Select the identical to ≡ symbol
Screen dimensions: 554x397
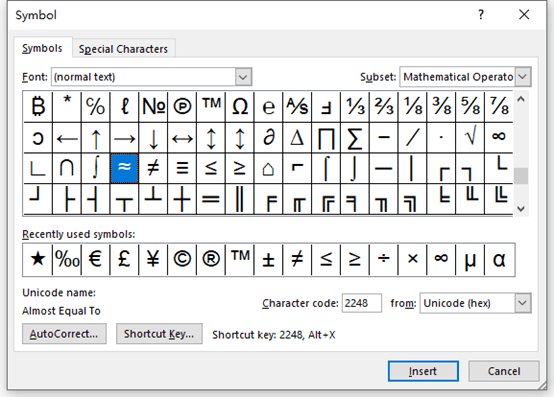pyautogui.click(x=182, y=168)
